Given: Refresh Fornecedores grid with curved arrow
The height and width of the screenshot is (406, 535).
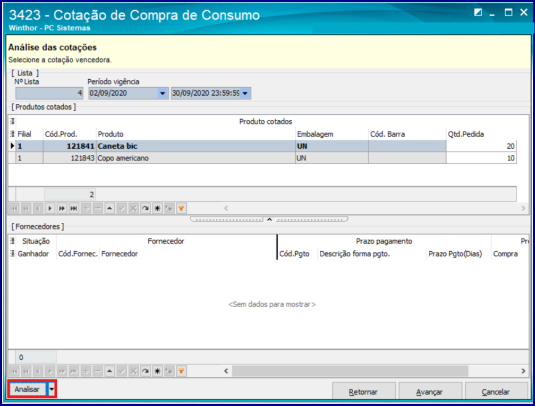Looking at the screenshot, I should pos(145,371).
